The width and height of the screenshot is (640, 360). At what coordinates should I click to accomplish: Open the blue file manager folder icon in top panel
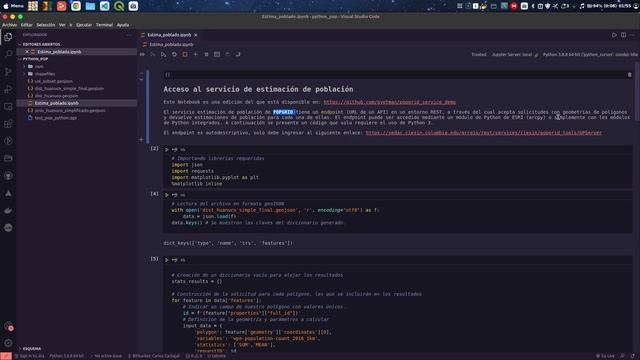pyautogui.click(x=90, y=6)
